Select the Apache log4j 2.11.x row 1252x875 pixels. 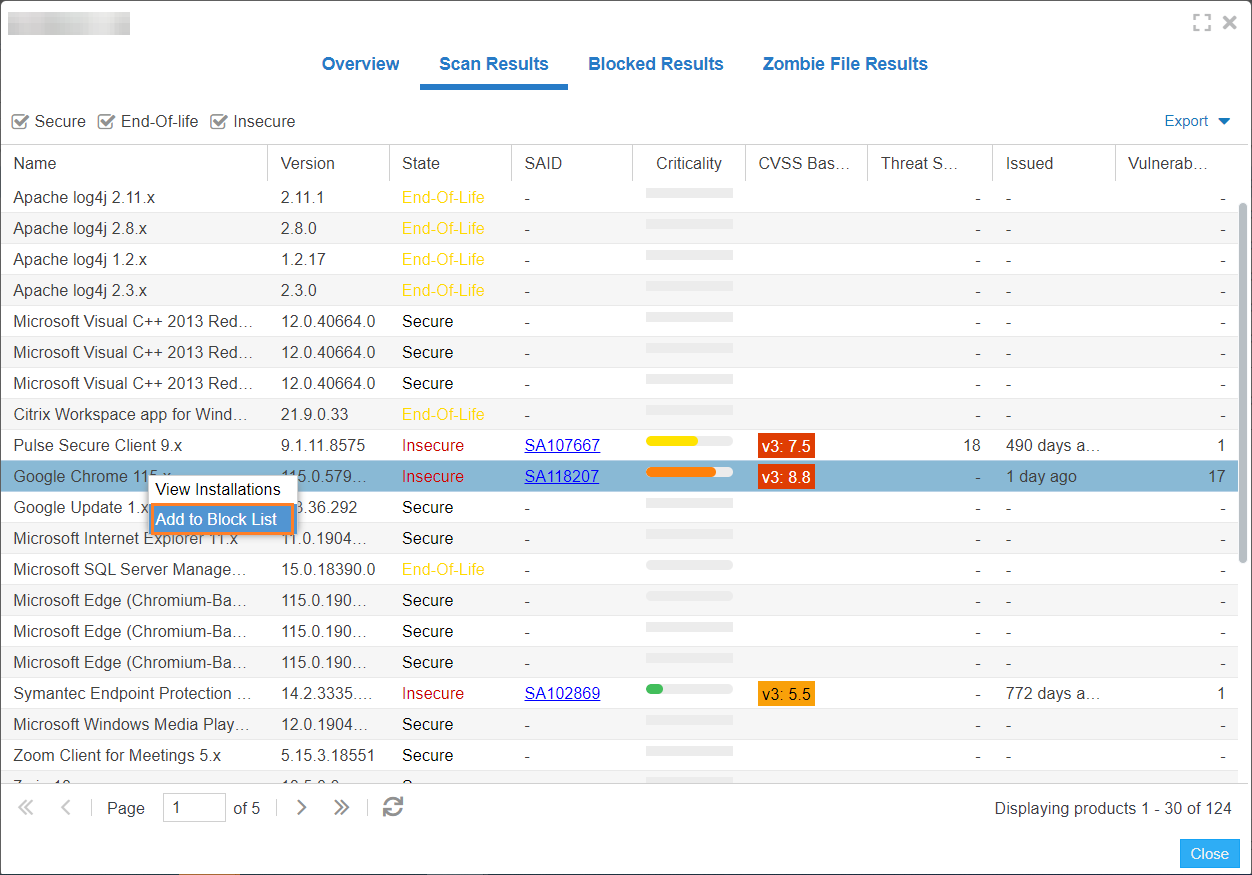[619, 198]
